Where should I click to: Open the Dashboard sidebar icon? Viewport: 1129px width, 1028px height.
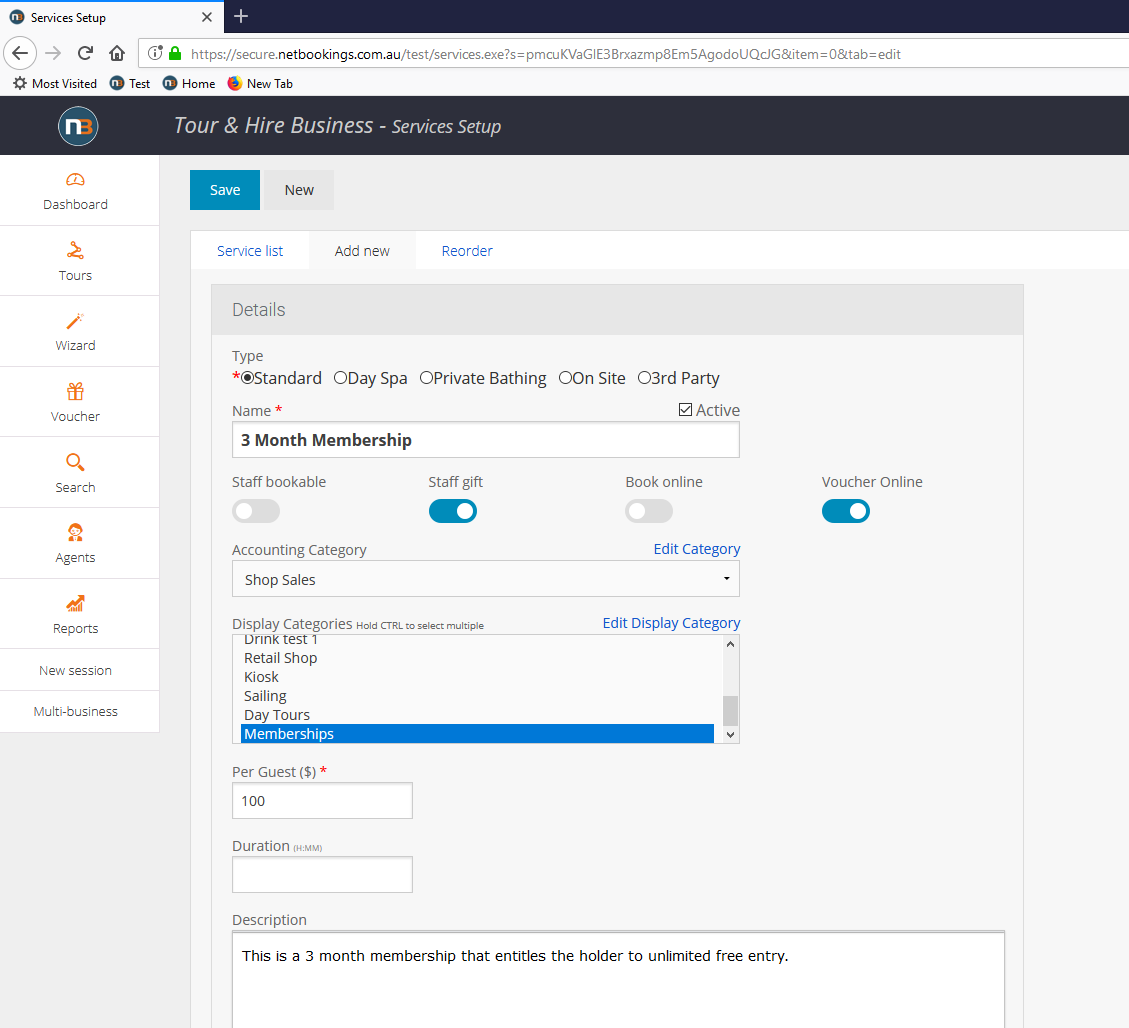pyautogui.click(x=76, y=179)
